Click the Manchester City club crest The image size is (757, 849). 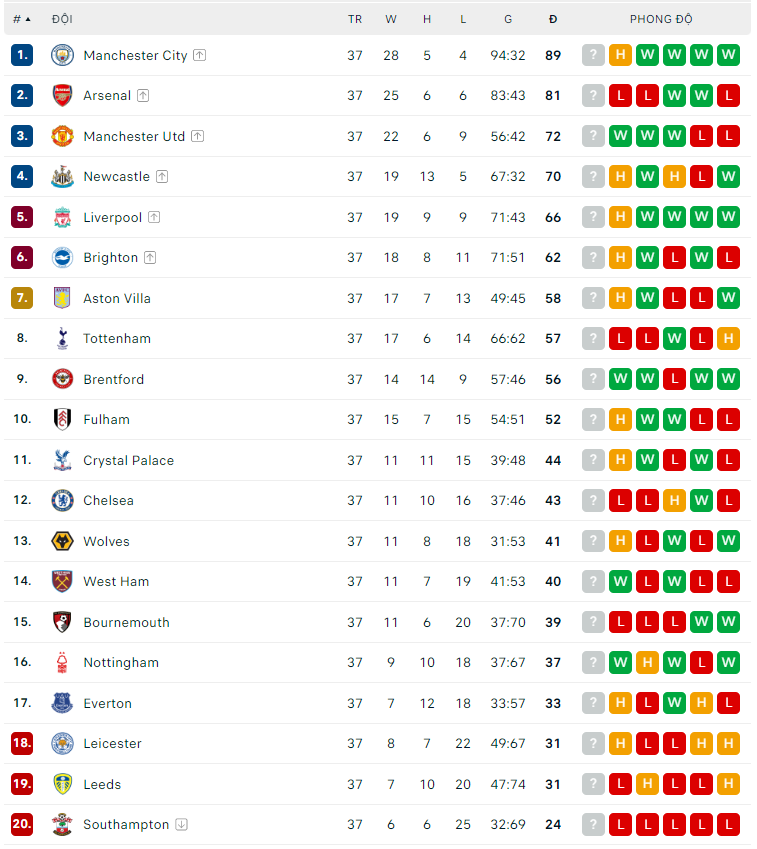[62, 55]
